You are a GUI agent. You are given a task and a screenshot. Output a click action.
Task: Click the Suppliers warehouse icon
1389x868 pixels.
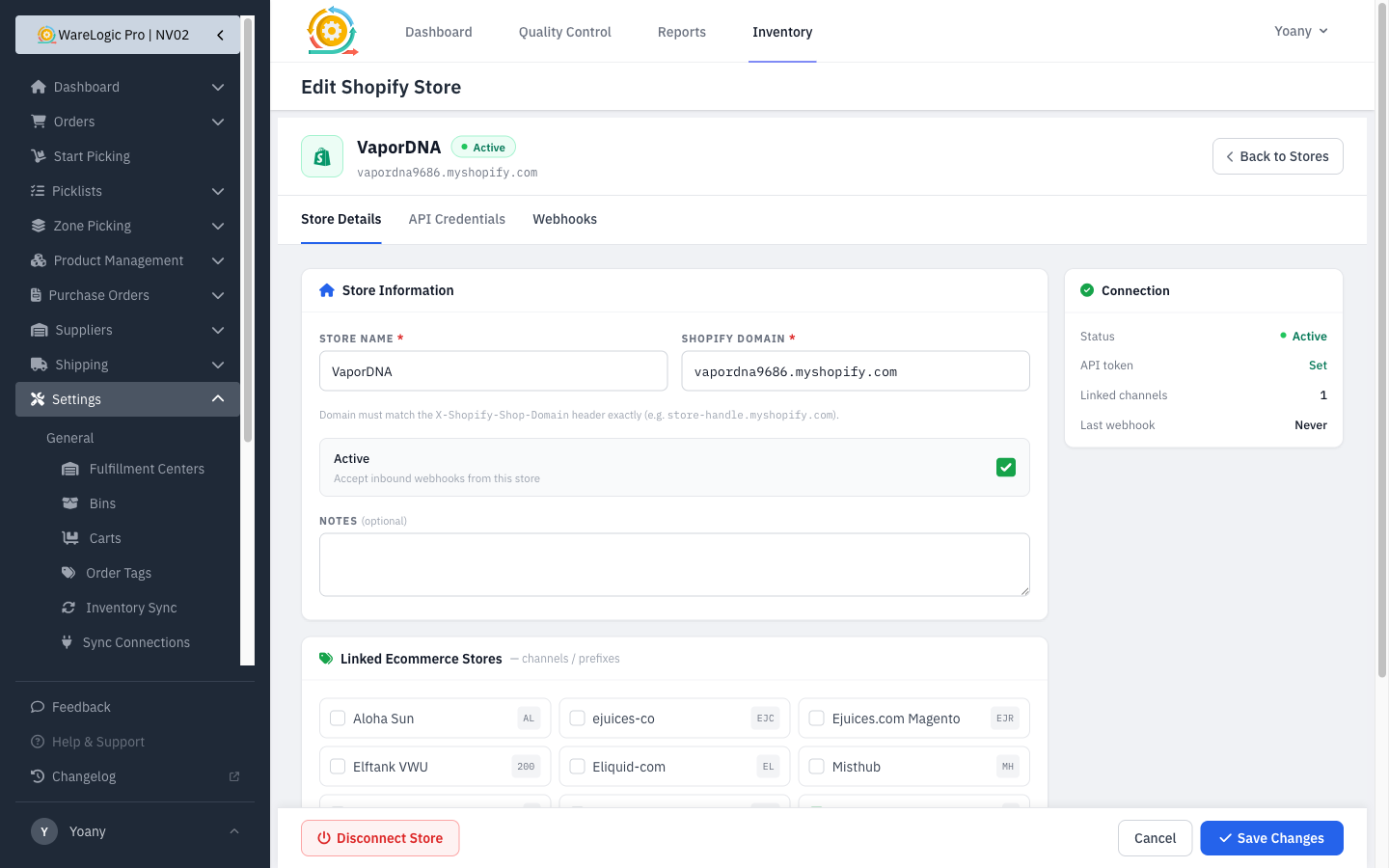[40, 330]
